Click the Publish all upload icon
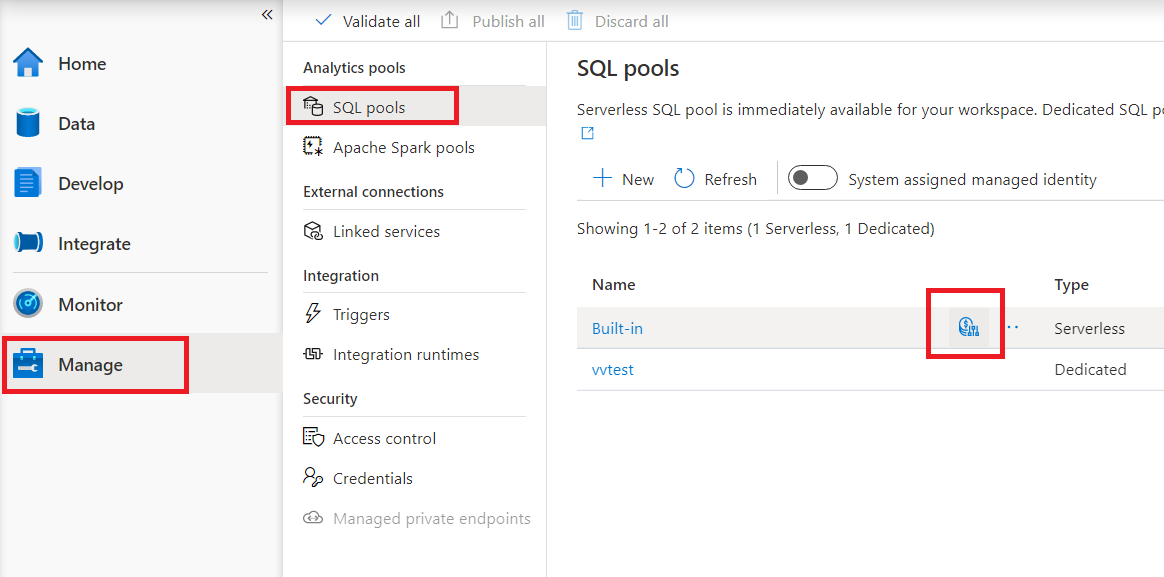This screenshot has height=577, width=1164. pyautogui.click(x=450, y=19)
